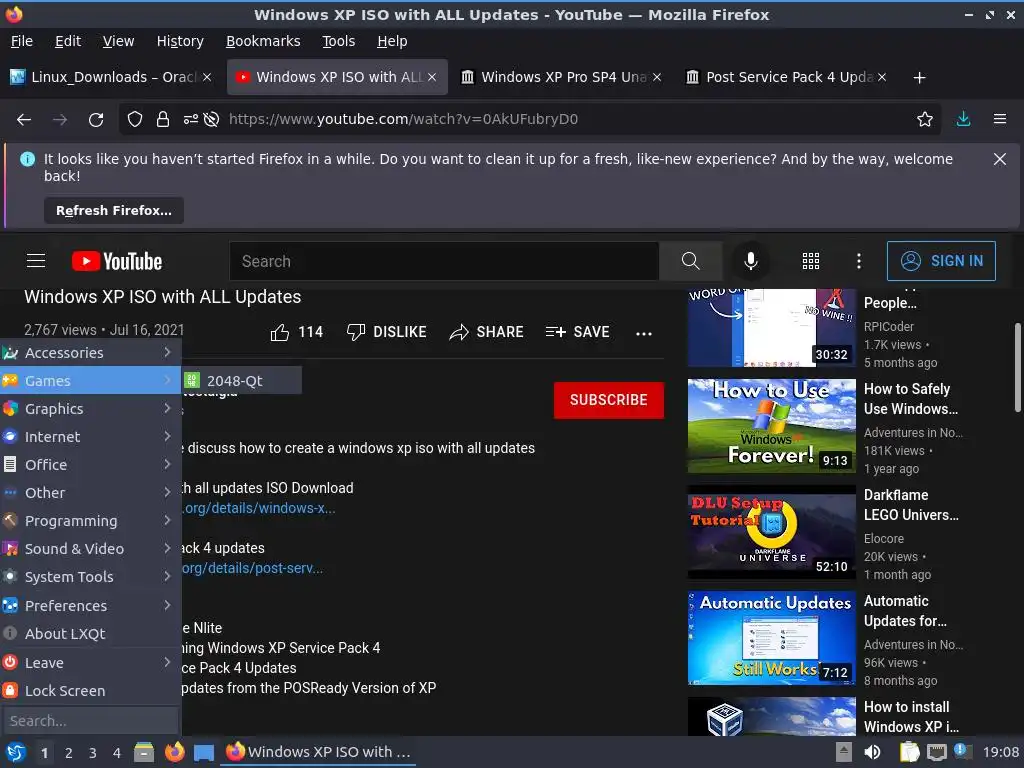The height and width of the screenshot is (768, 1024).
Task: Open the Edit menu
Action: [68, 41]
